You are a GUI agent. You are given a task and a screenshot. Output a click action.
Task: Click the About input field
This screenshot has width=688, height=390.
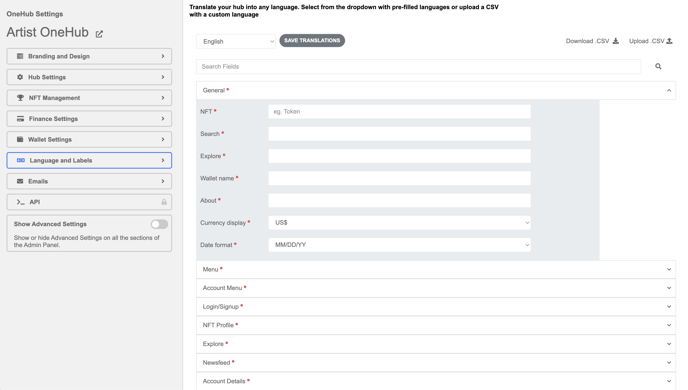coord(399,200)
